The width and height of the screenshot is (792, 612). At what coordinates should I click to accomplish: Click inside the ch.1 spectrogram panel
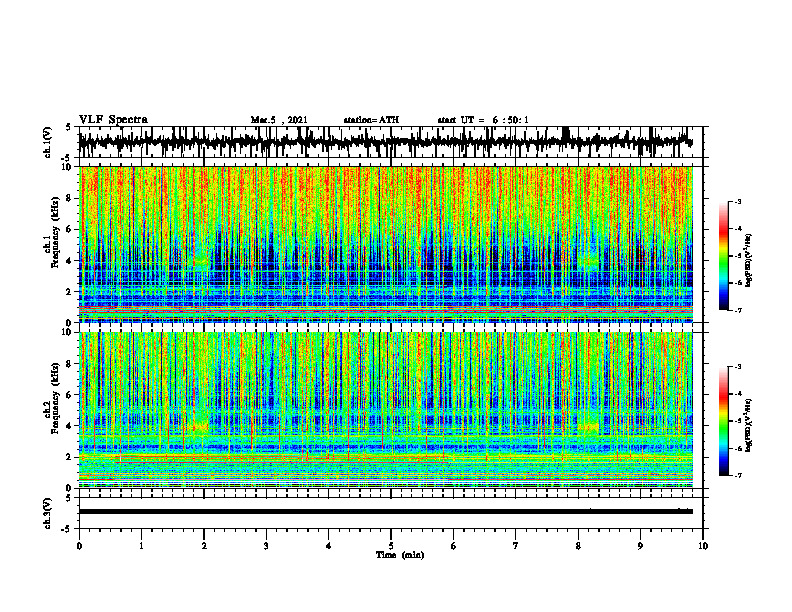[x=385, y=244]
